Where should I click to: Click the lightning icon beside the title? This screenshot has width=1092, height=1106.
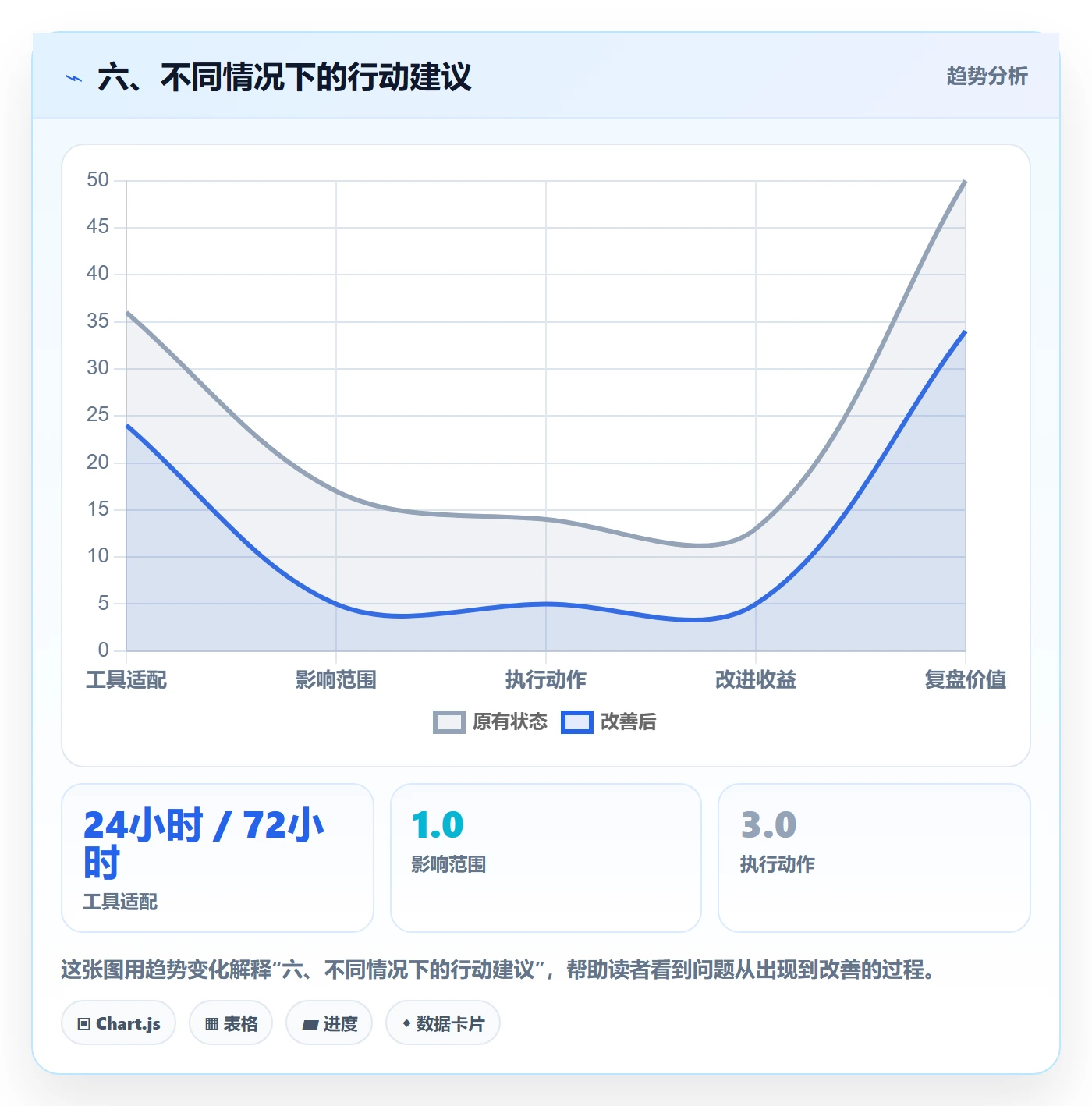coord(74,78)
